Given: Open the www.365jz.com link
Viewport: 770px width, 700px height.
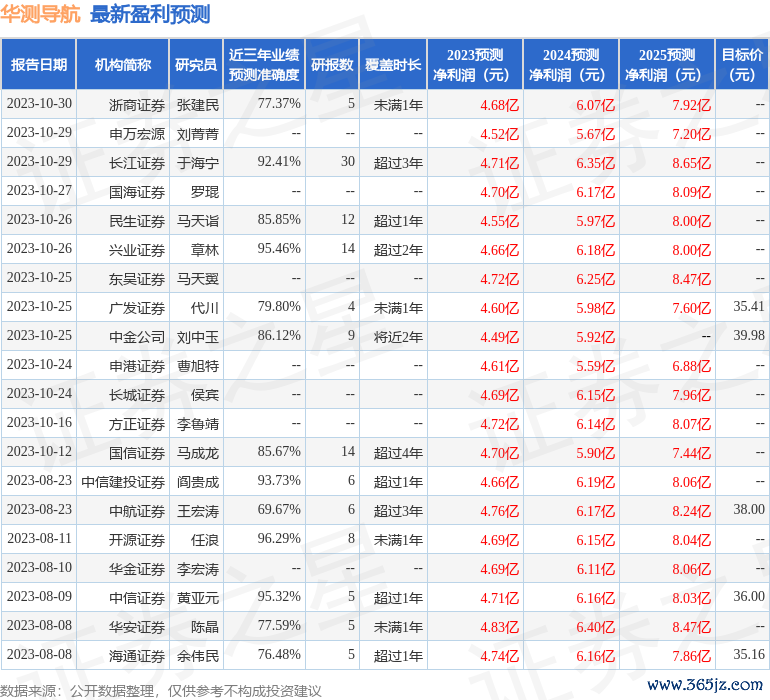Looking at the screenshot, I should pyautogui.click(x=705, y=684).
